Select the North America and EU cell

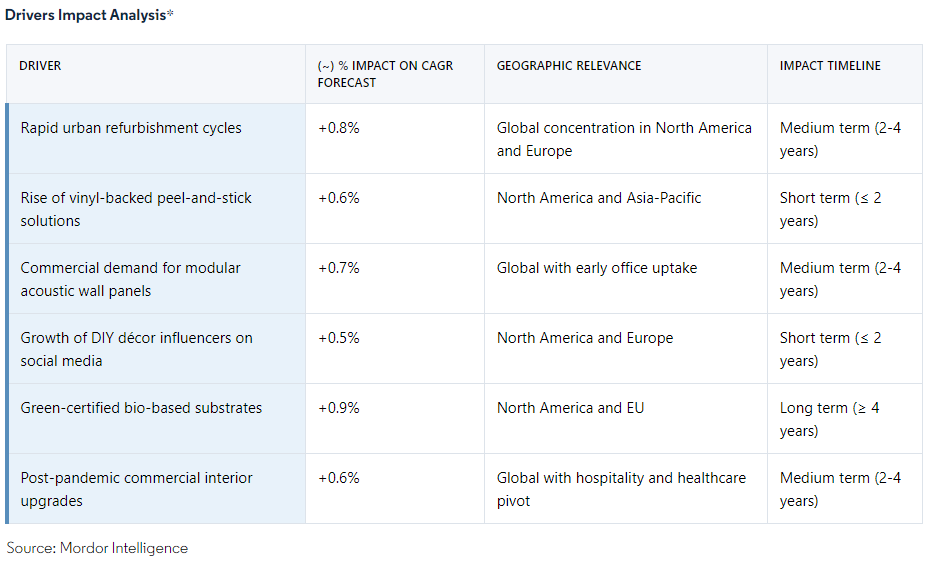[x=570, y=408]
